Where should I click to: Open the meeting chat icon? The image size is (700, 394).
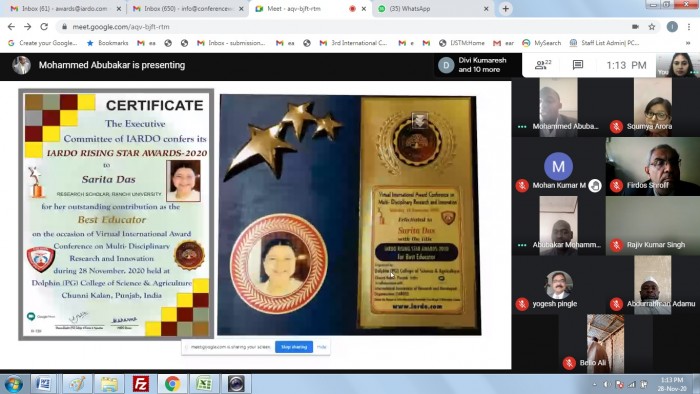click(x=578, y=65)
